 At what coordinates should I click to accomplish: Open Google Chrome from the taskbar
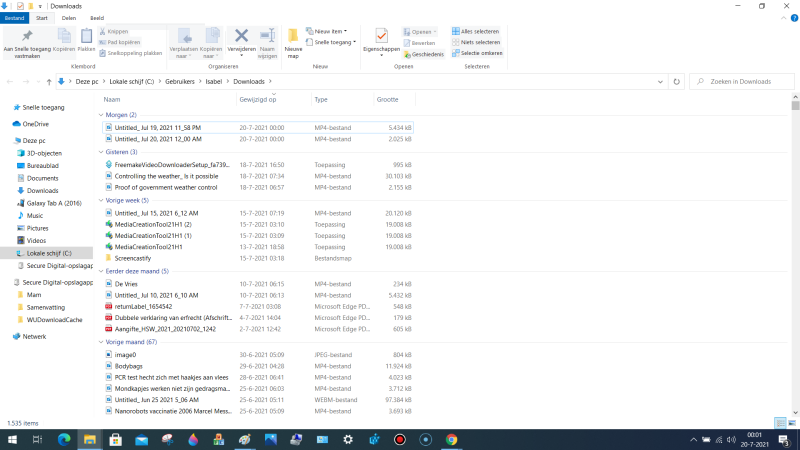pos(451,439)
